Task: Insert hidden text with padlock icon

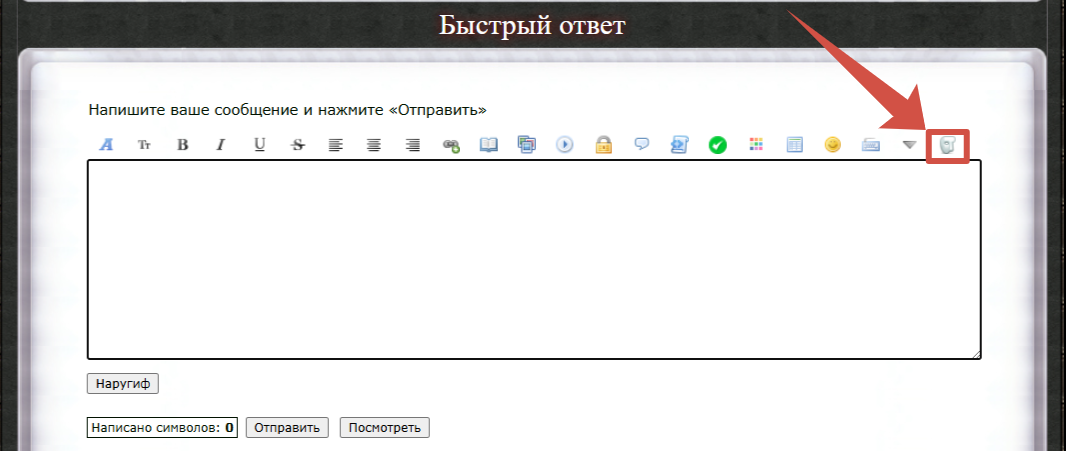Action: 604,145
